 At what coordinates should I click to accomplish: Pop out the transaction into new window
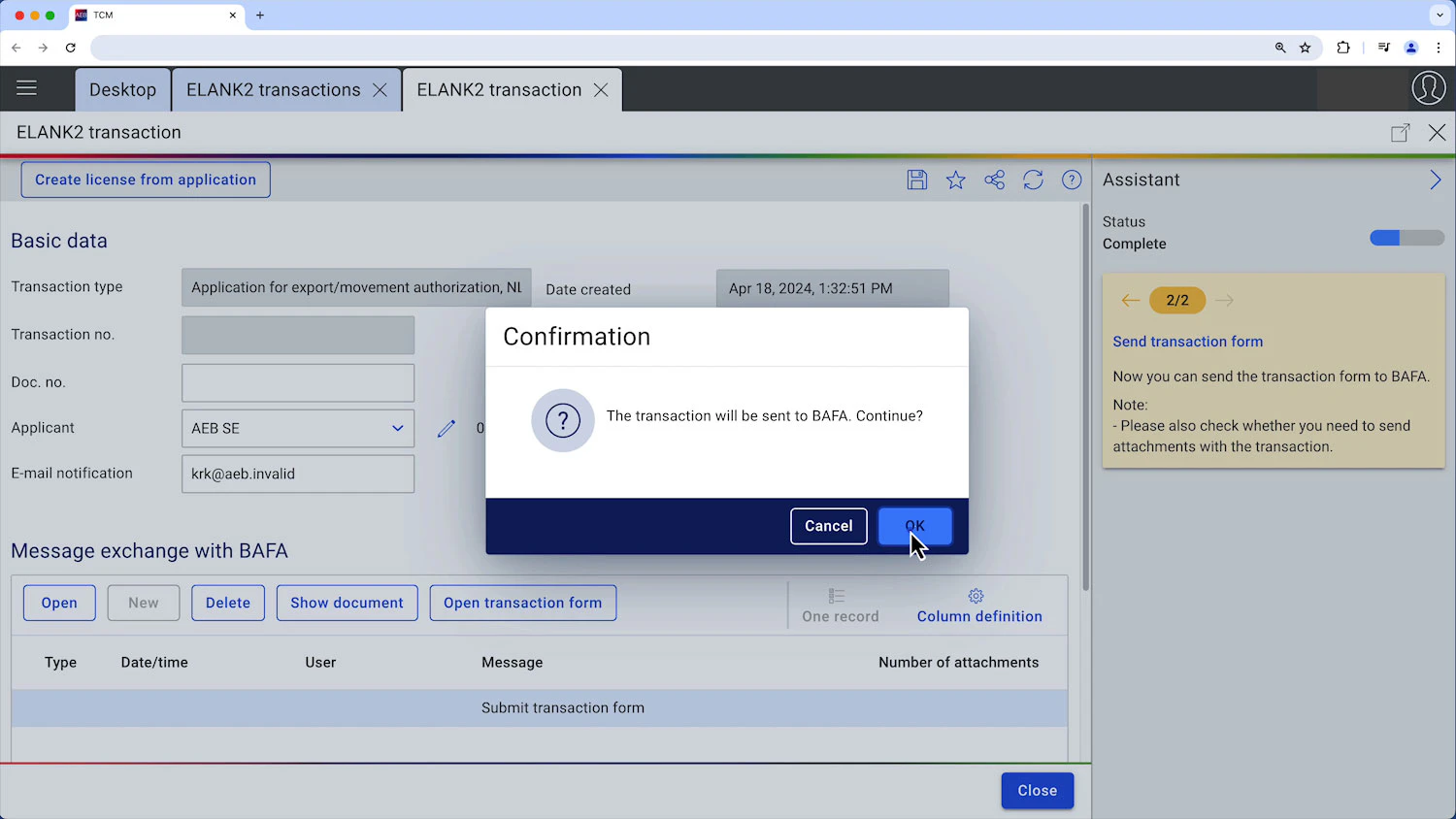click(1401, 132)
